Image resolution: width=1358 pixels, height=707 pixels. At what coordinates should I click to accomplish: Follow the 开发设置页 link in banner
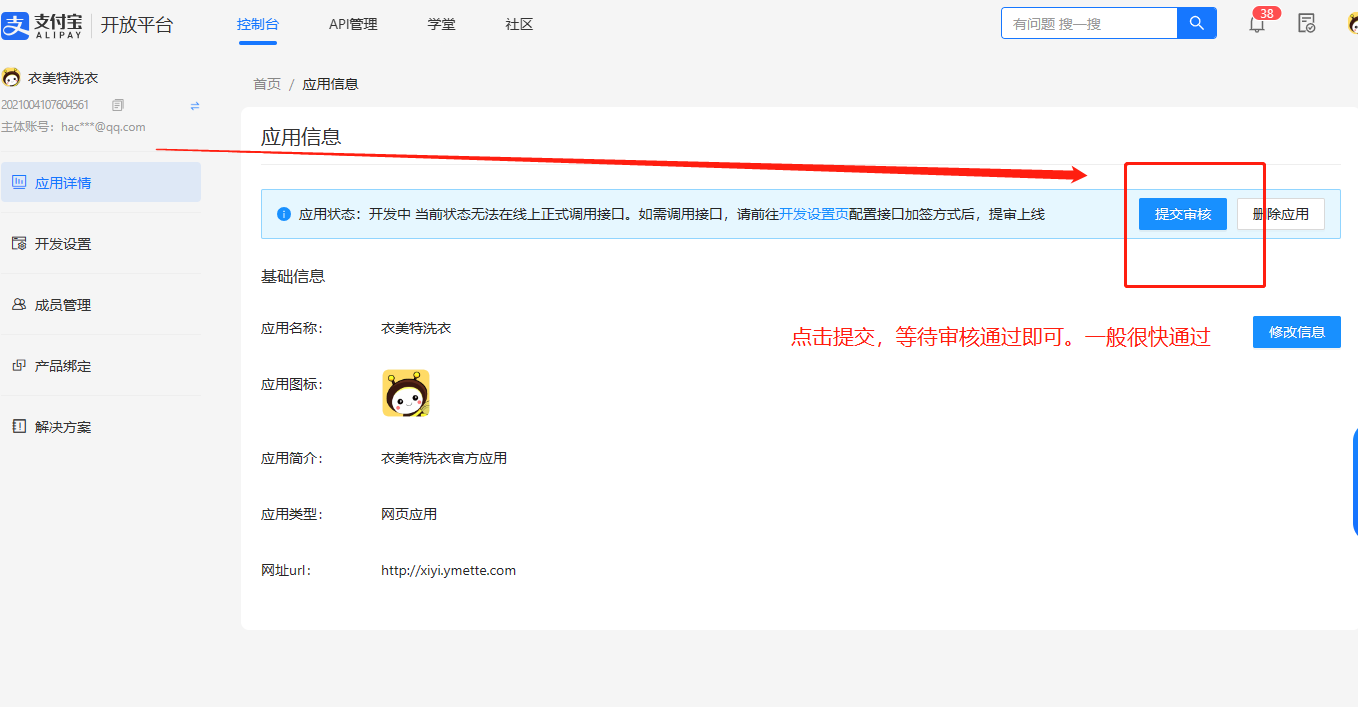click(x=814, y=214)
